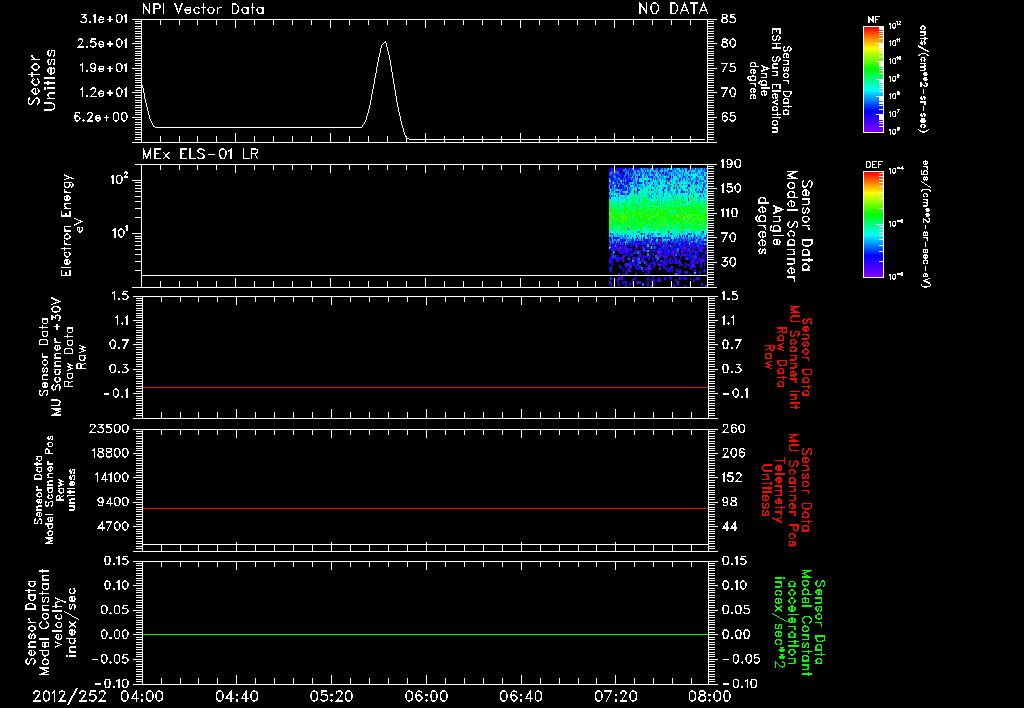Click the 'Model Scanner Angle degrees' axis label
Screen dimensions: 1024x708
[x=784, y=226]
